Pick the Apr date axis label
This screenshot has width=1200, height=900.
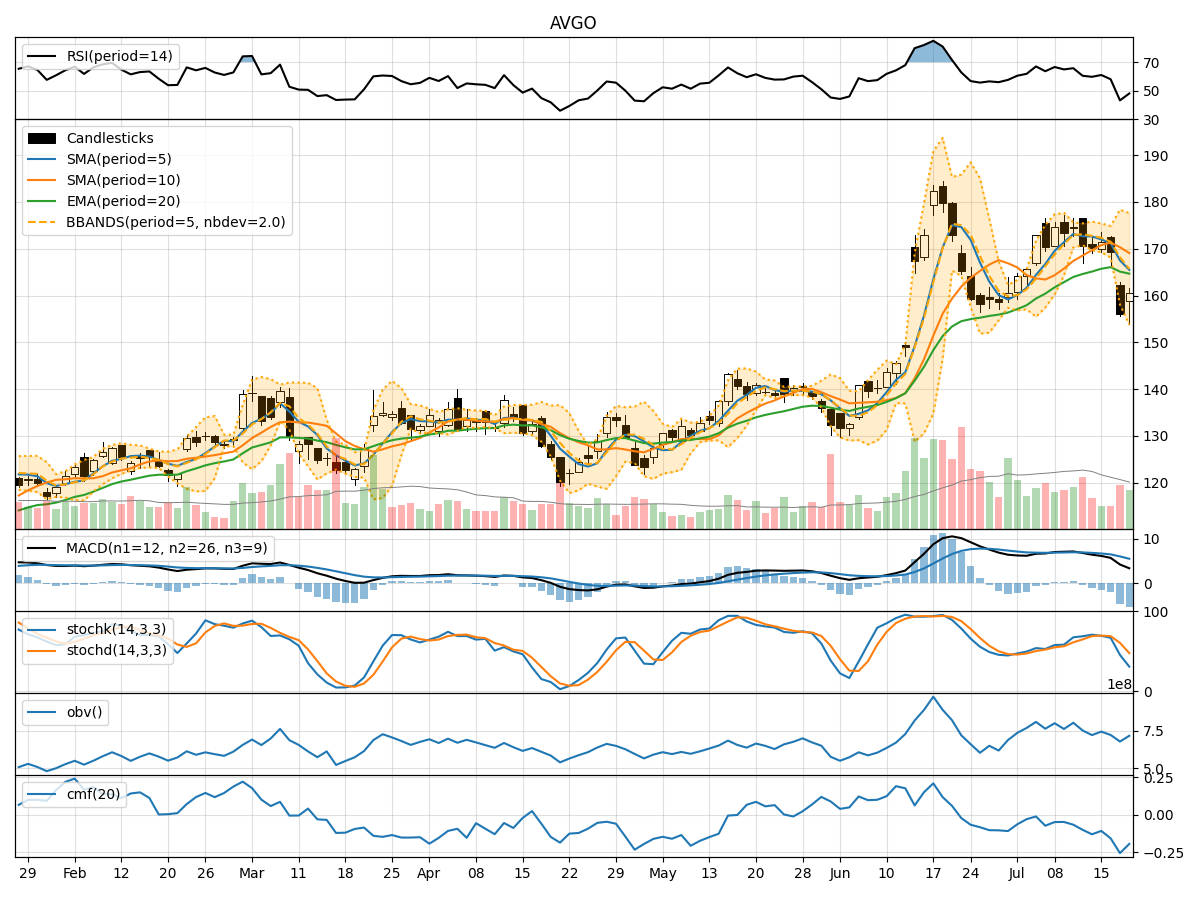tap(428, 872)
